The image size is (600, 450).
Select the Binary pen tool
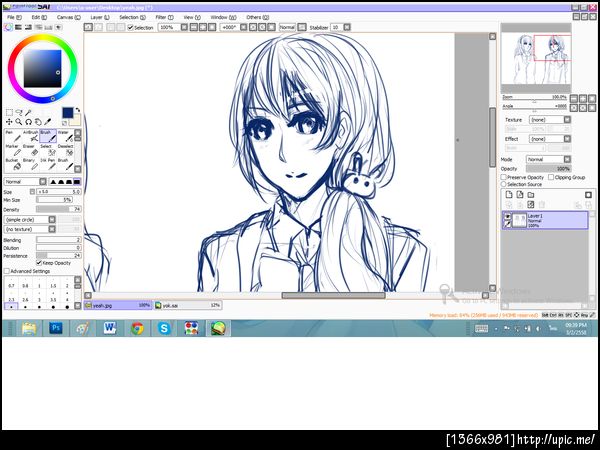pyautogui.click(x=31, y=164)
